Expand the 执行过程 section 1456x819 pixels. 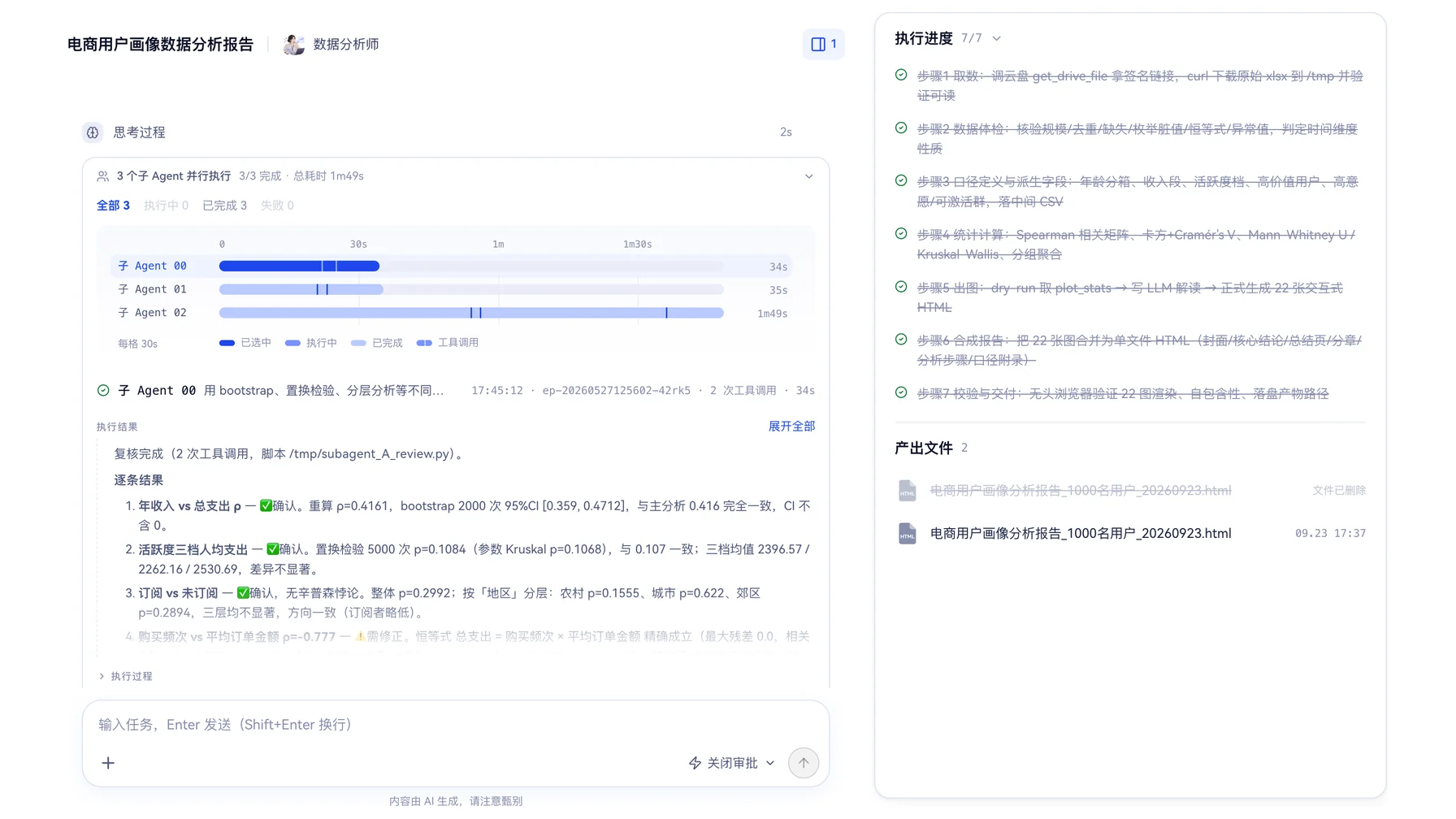coord(125,676)
